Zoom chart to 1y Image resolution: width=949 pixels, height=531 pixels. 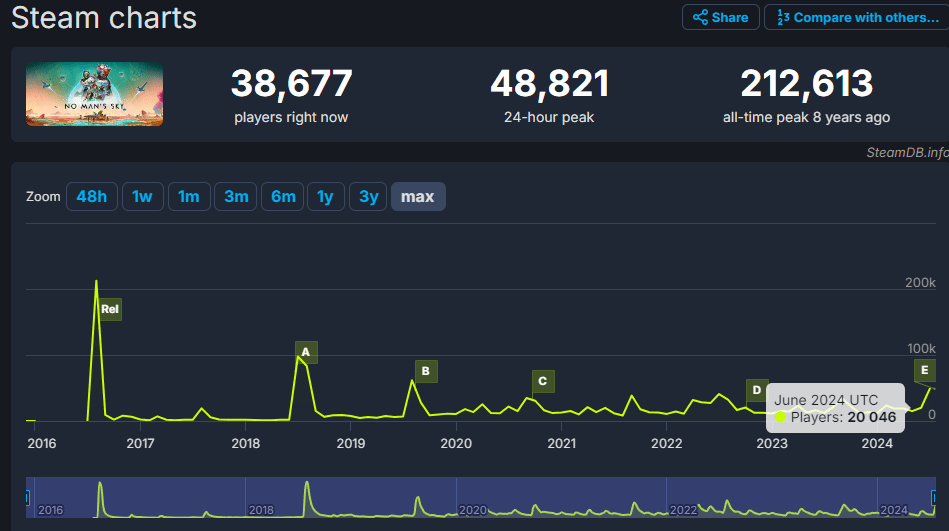click(325, 197)
